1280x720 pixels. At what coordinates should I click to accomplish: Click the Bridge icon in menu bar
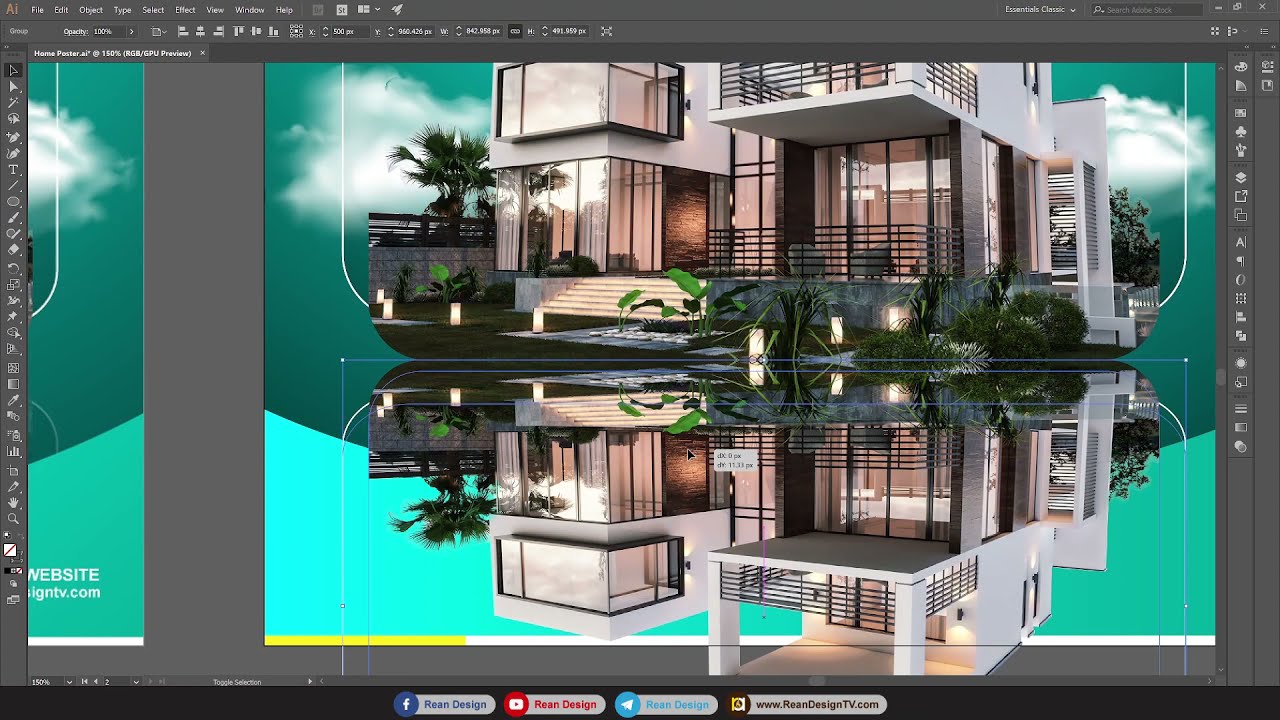318,9
